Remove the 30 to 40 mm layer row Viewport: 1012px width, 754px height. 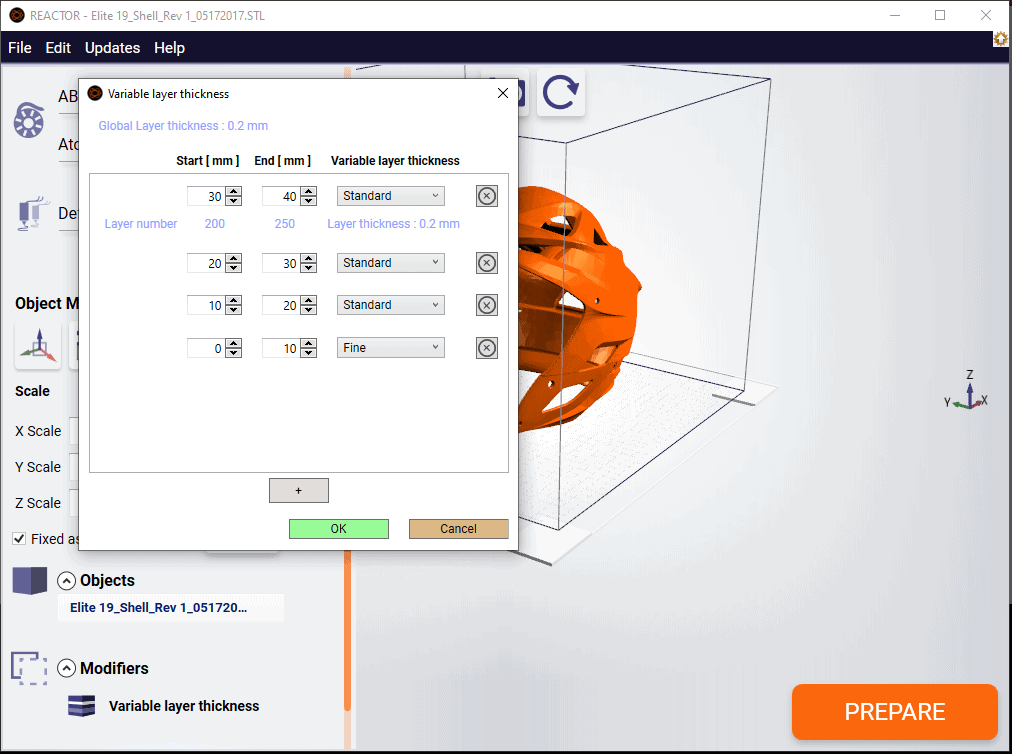(x=487, y=196)
